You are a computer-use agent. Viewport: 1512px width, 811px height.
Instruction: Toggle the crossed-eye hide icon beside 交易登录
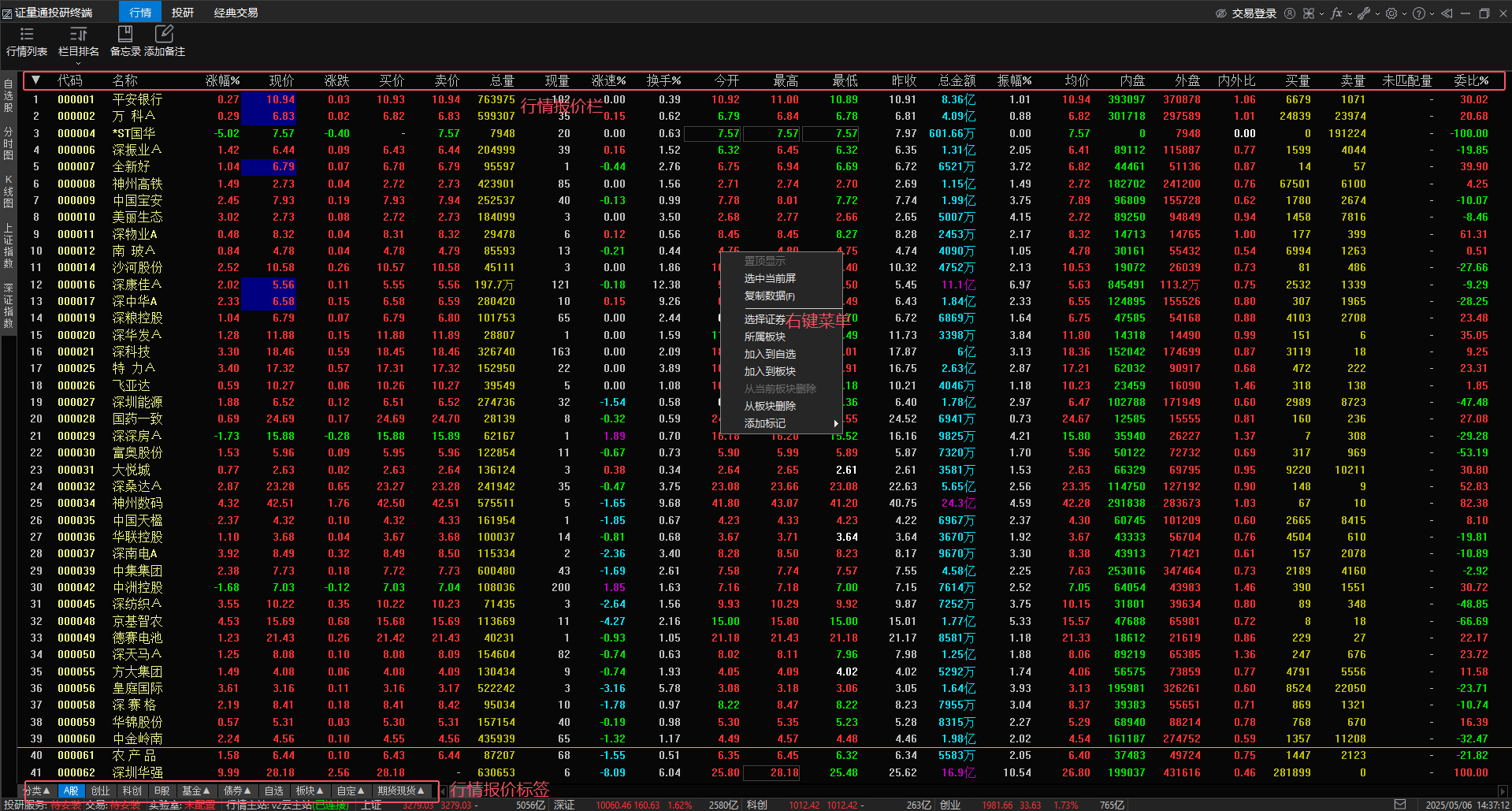[1220, 13]
